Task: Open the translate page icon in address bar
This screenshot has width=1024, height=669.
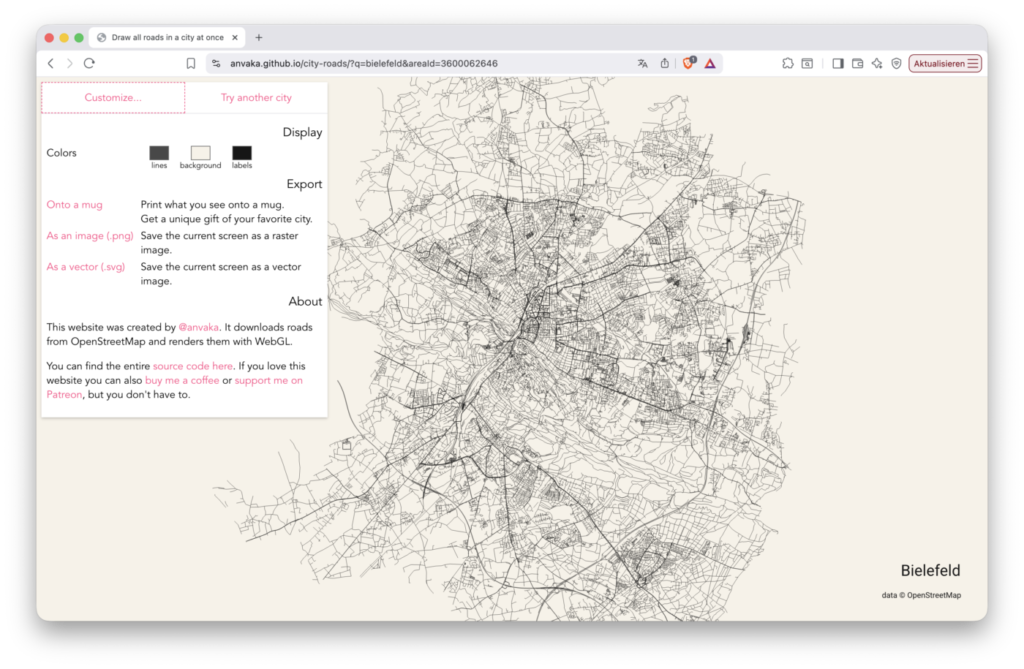Action: (x=642, y=63)
